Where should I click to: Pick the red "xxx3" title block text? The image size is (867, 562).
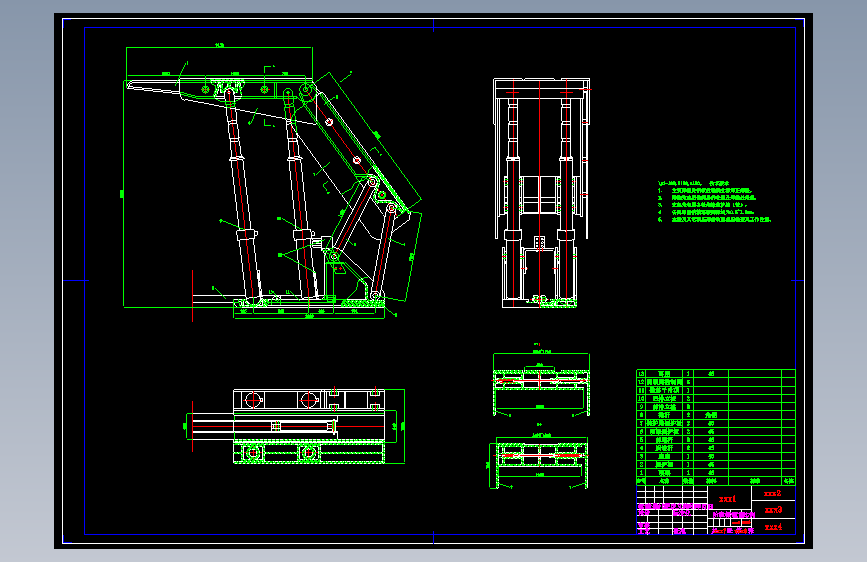[x=773, y=510]
